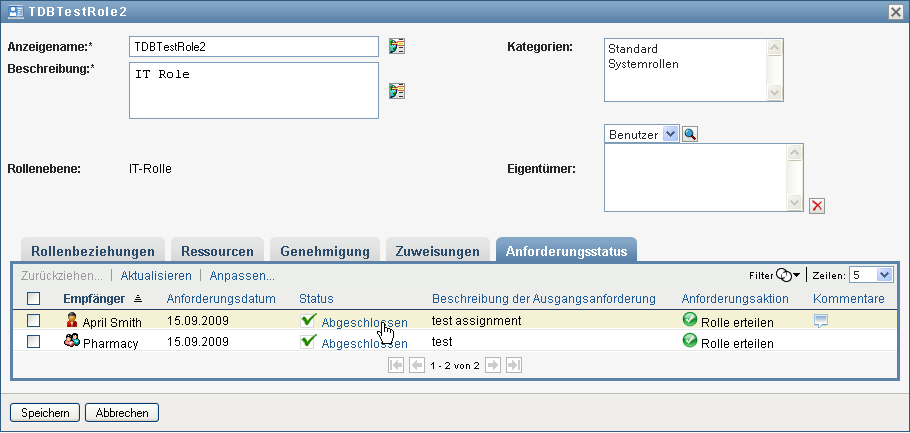Click localization icon next to Anzeigename field
910x433 pixels.
(x=397, y=46)
